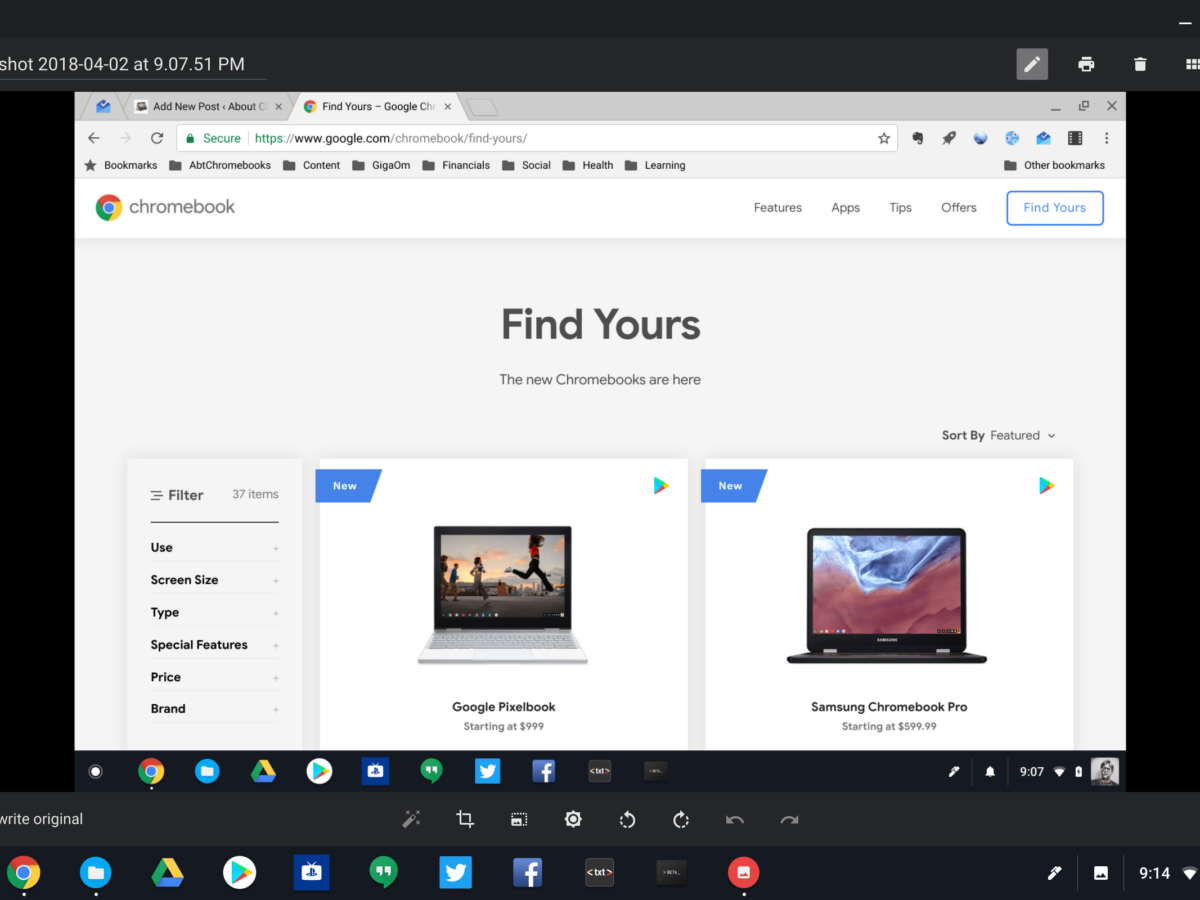Rotate the image clockwise
This screenshot has height=900, width=1200.
click(x=681, y=819)
